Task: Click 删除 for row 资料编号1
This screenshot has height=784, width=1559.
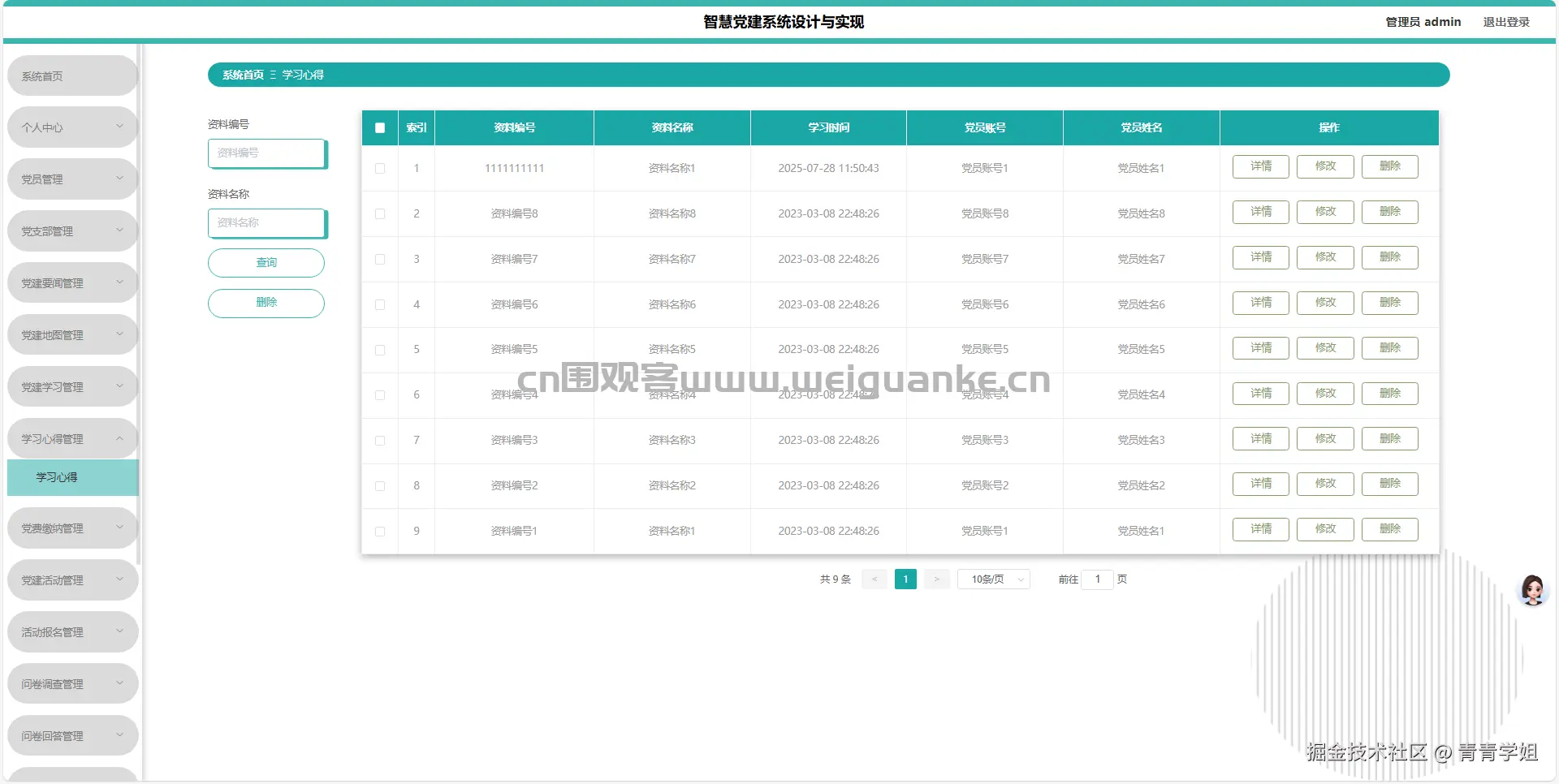Action: click(x=1390, y=530)
